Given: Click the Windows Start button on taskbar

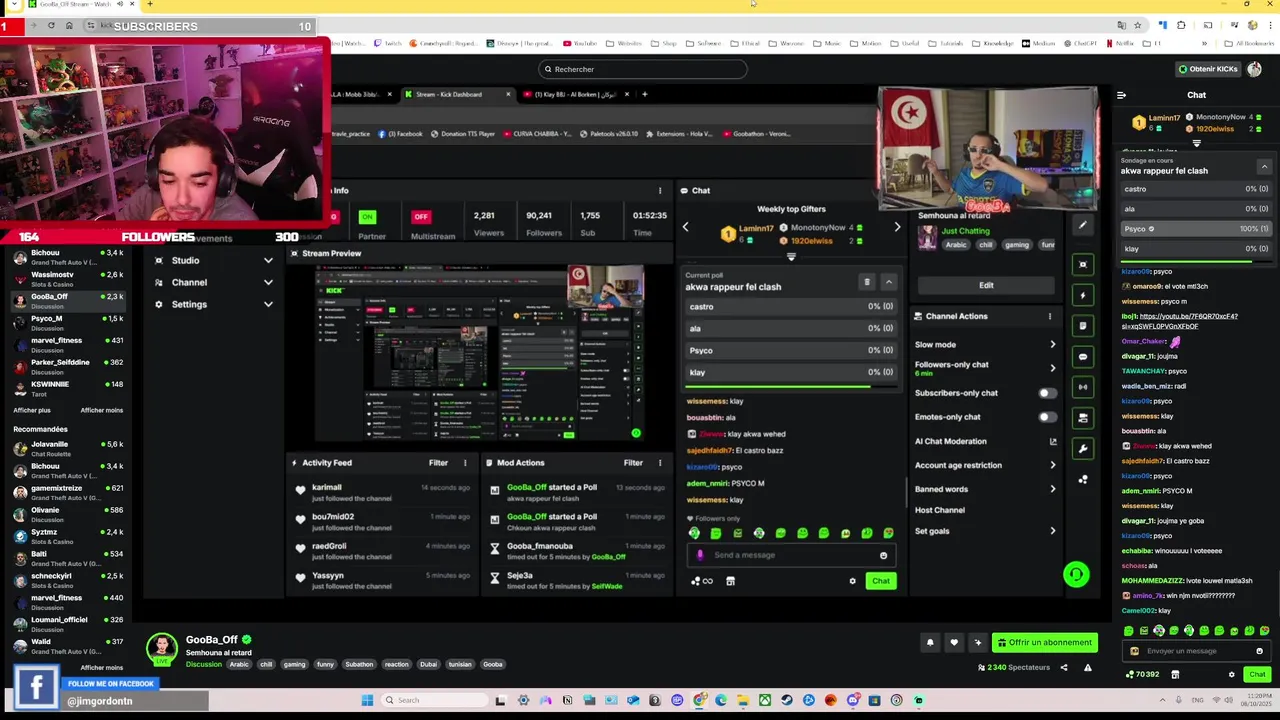Looking at the screenshot, I should click(367, 700).
